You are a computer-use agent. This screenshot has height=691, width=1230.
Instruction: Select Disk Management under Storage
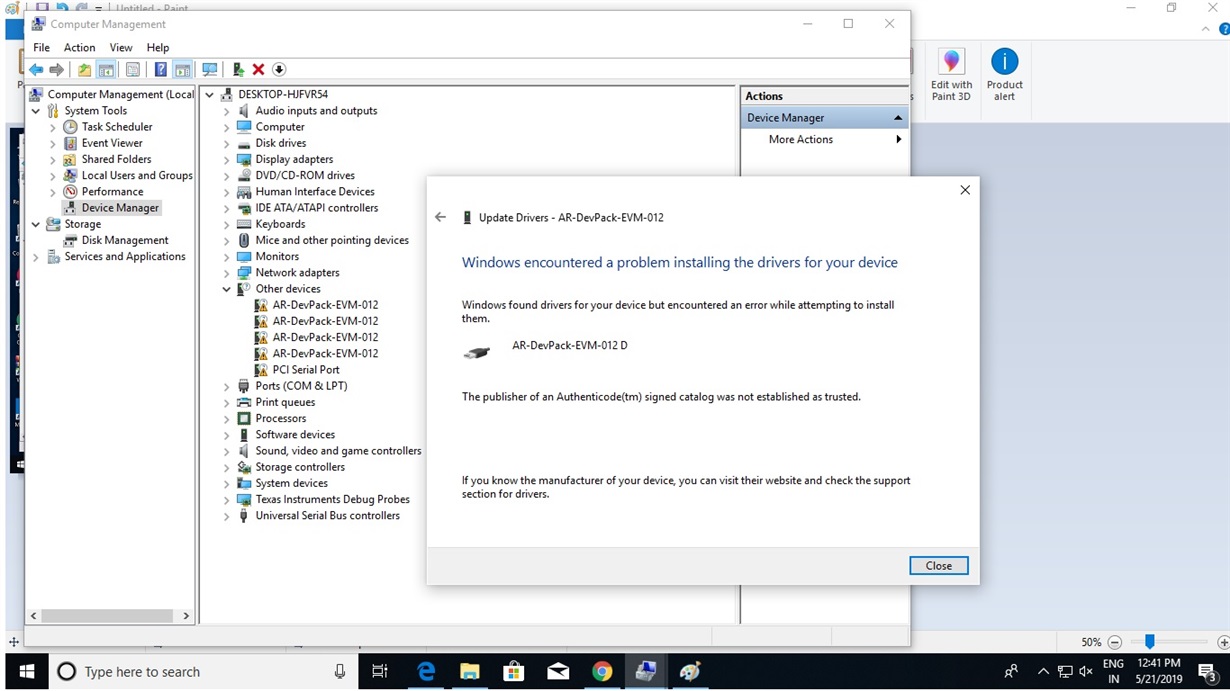(125, 240)
